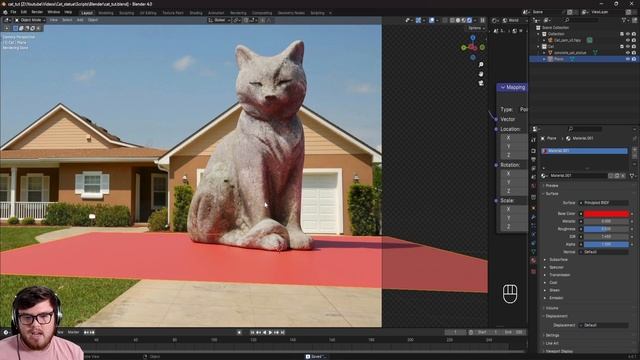The height and width of the screenshot is (360, 640).
Task: Select the Material.001 slot in material list
Action: pyautogui.click(x=584, y=151)
